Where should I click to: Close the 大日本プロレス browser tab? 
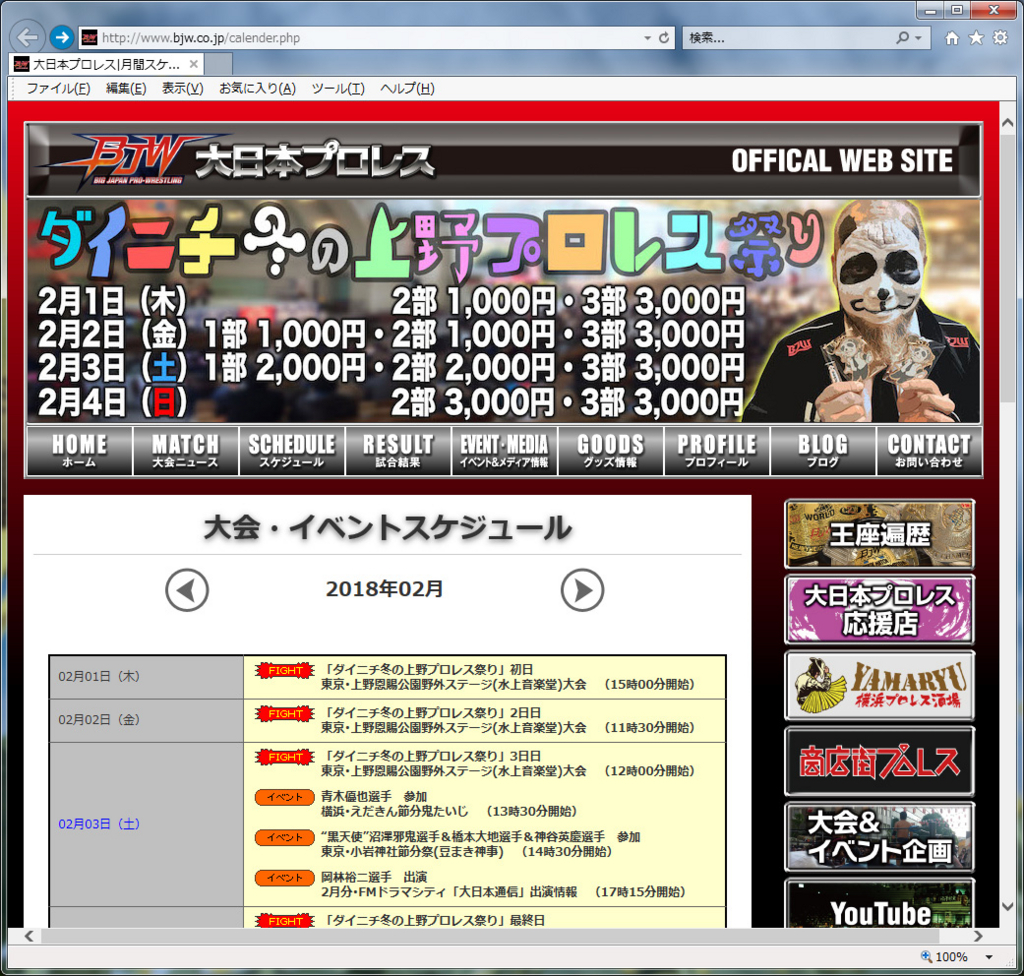click(x=193, y=64)
